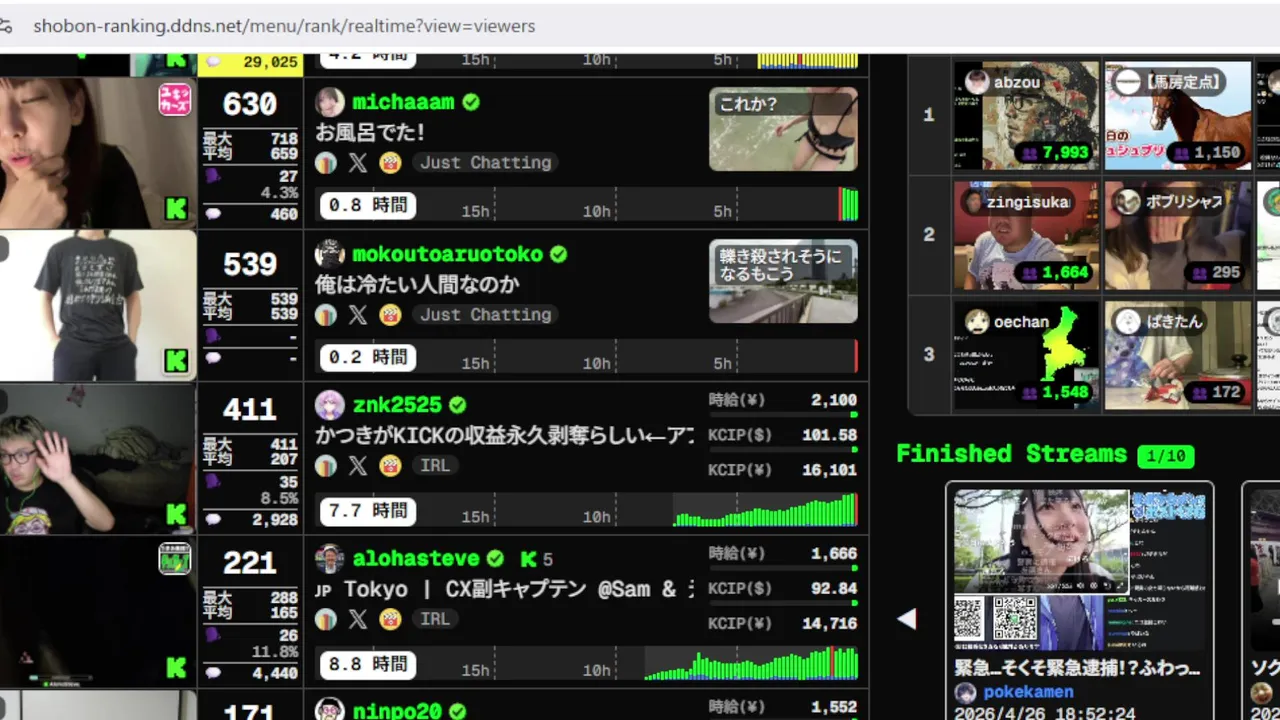Open ボブリシャス rank tile with 295 viewers
Viewport: 1280px width, 720px height.
point(1177,235)
